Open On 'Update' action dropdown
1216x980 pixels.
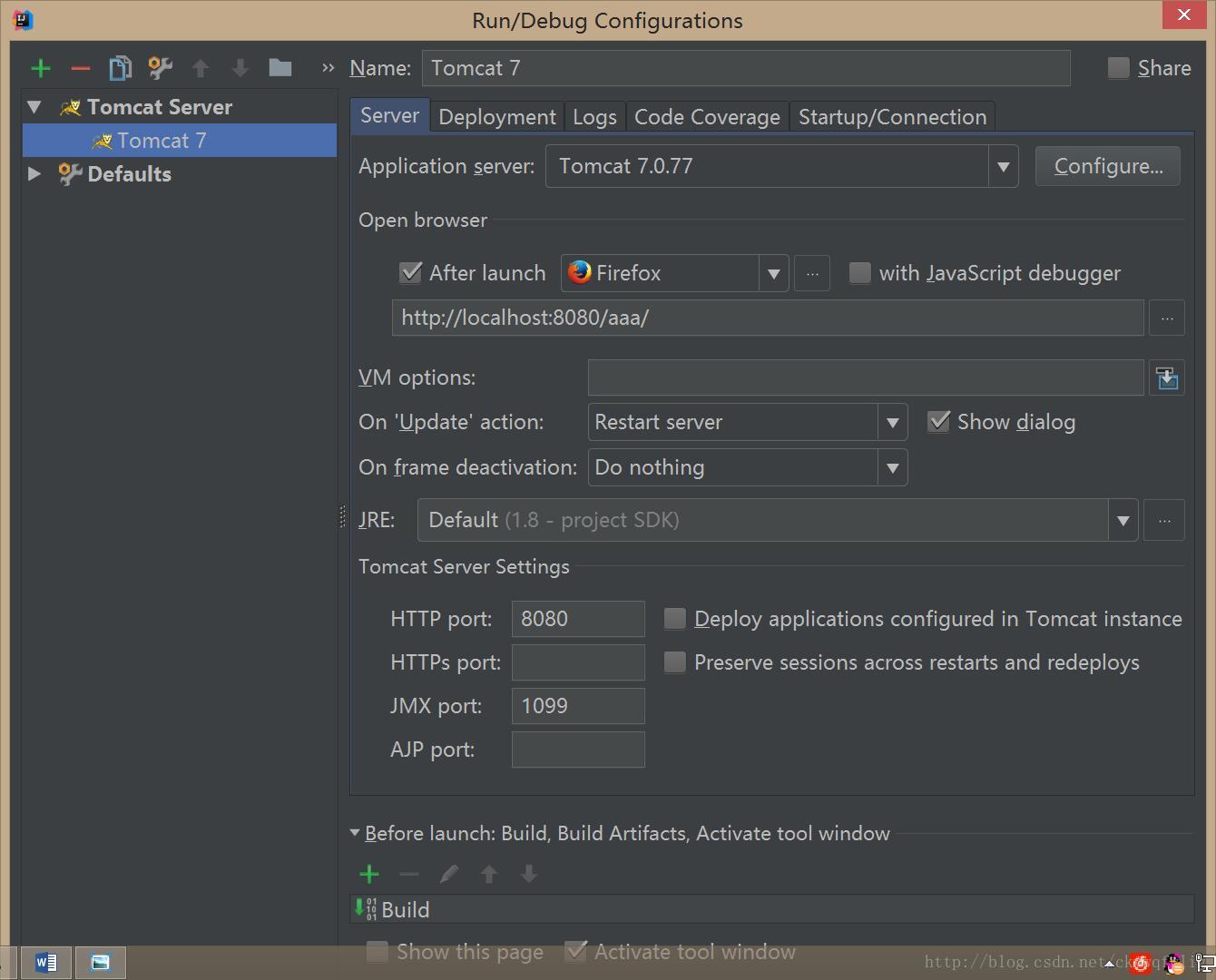click(x=892, y=422)
